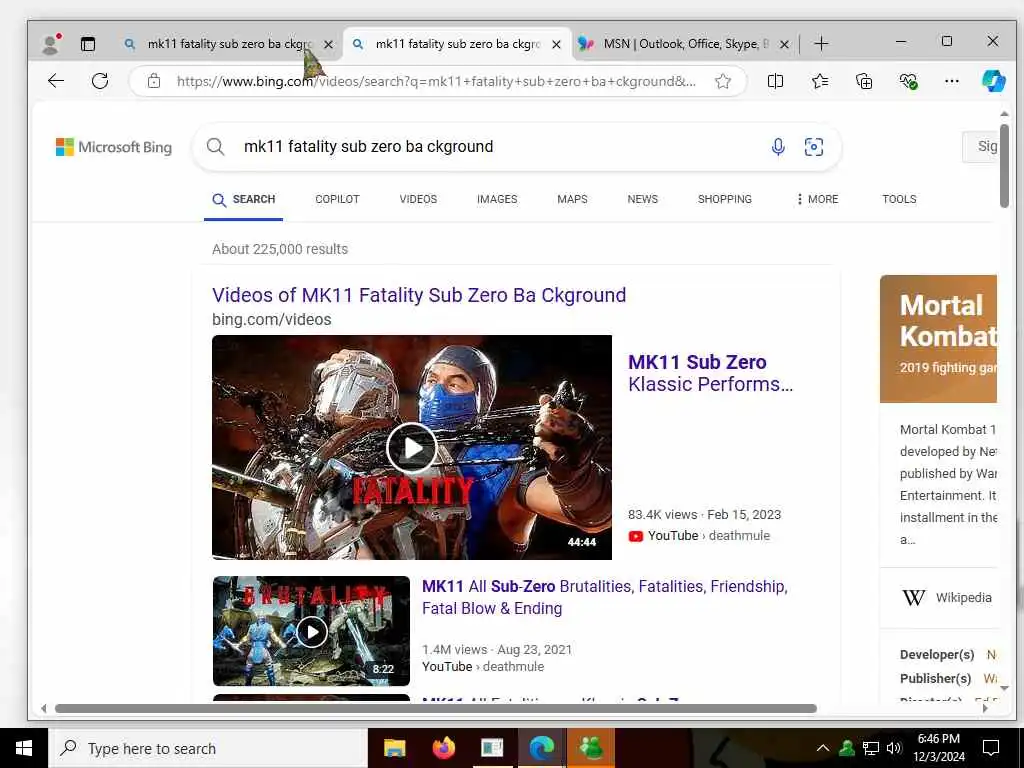Open the window app icon left of Edge on taskbar
1024x768 pixels.
(492, 748)
